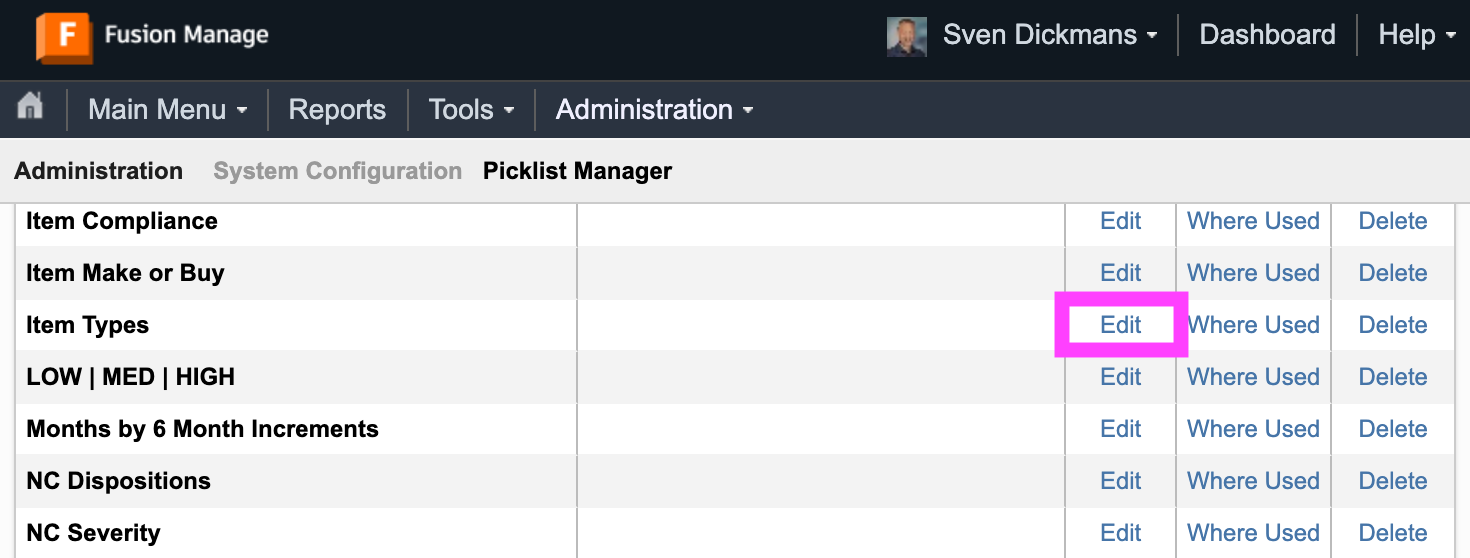The height and width of the screenshot is (558, 1470).
Task: Delete the LOW | MED | HIGH picklist
Action: 1392,377
